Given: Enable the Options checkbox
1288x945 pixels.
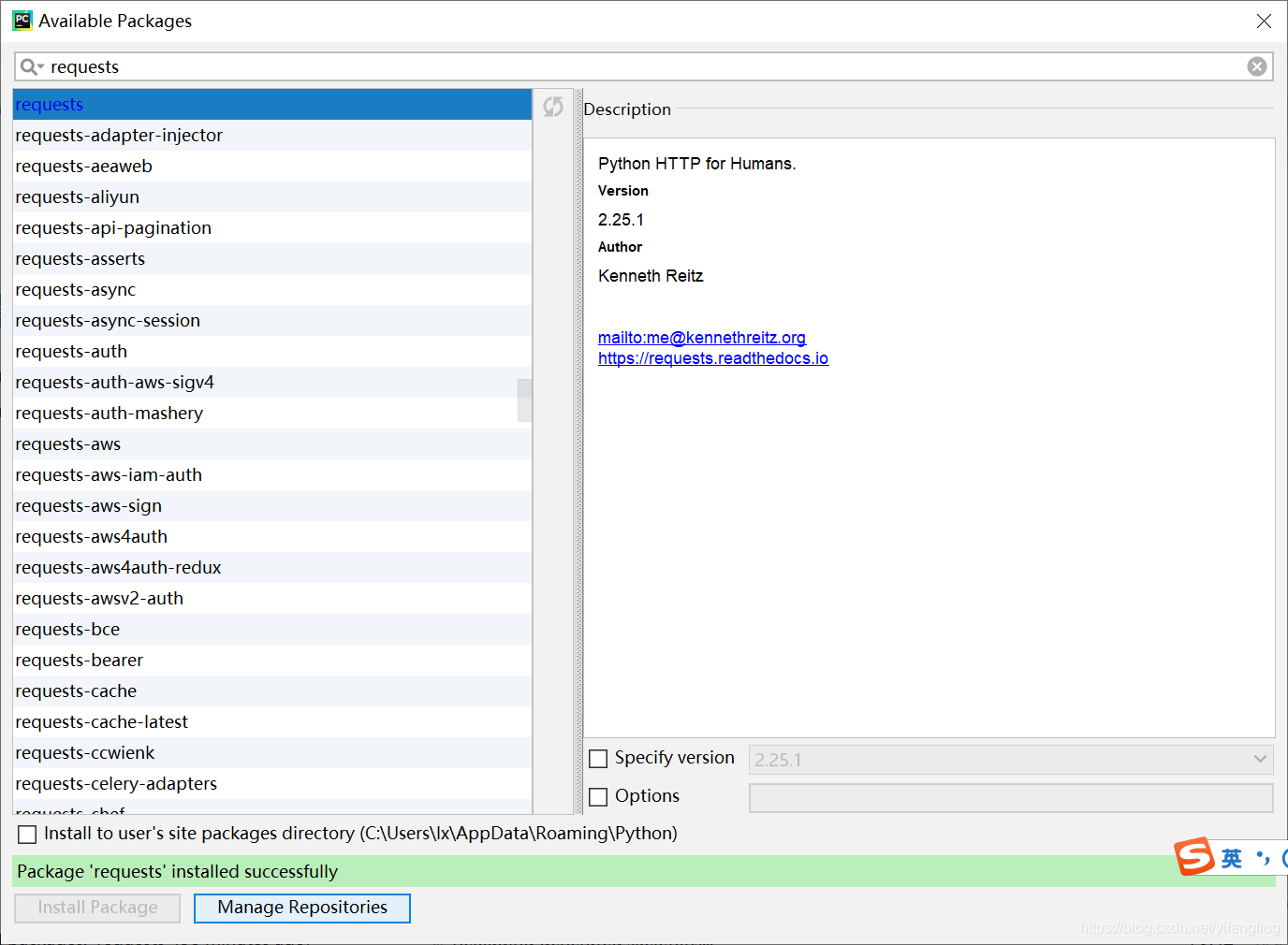Looking at the screenshot, I should 598,797.
